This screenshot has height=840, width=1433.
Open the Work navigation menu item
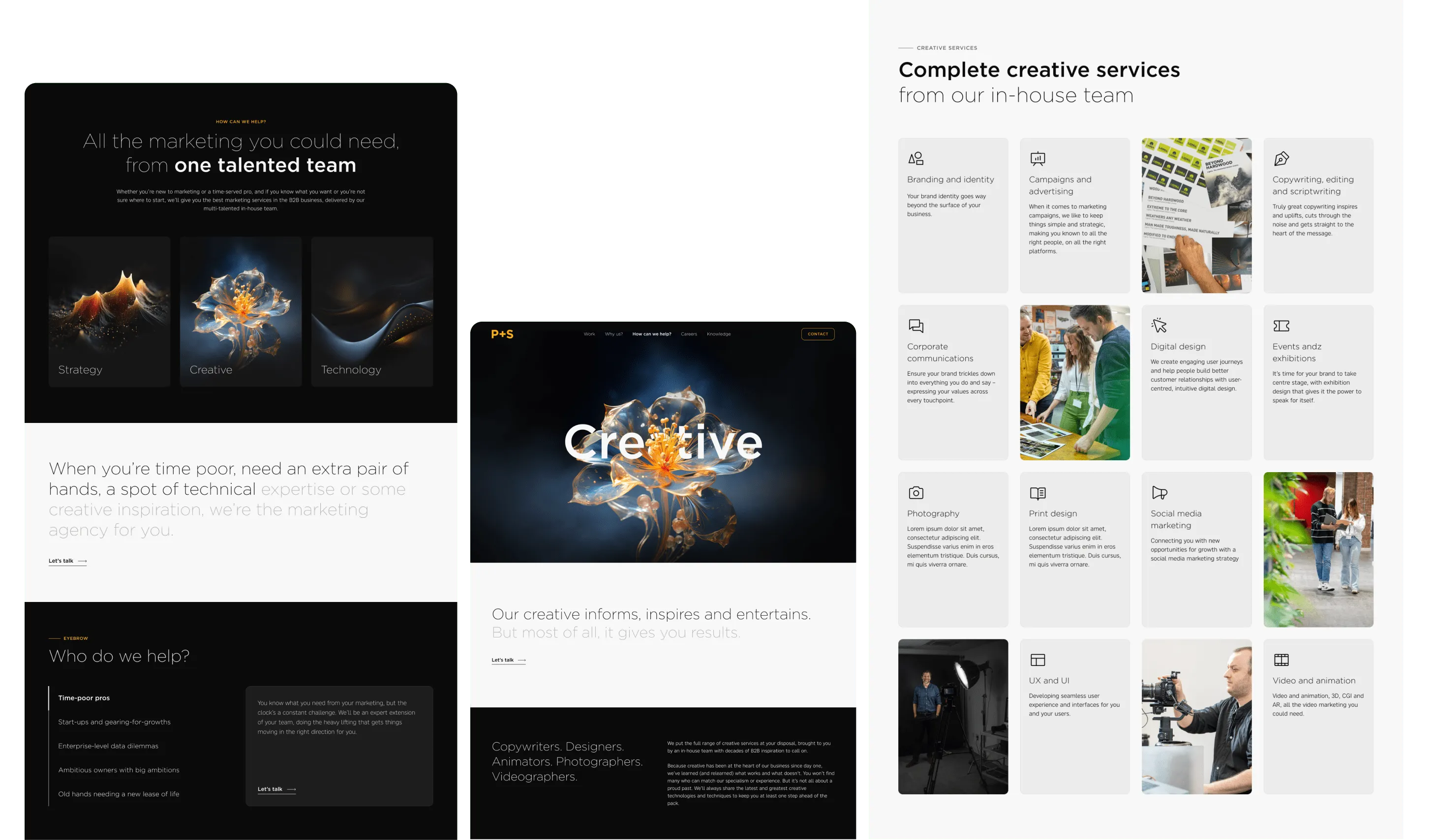pos(589,334)
